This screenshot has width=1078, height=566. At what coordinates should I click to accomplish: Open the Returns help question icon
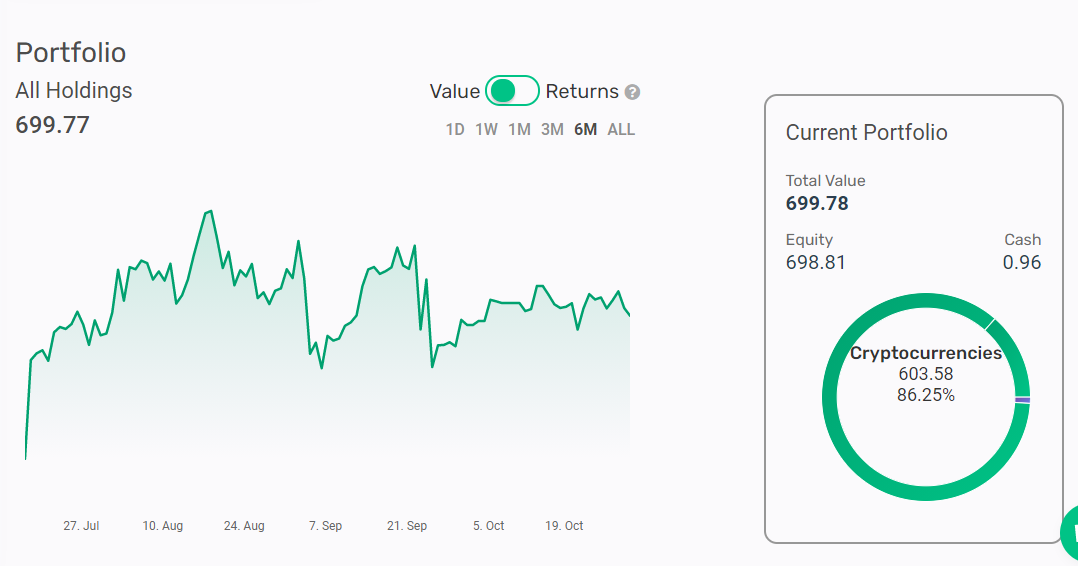[632, 92]
